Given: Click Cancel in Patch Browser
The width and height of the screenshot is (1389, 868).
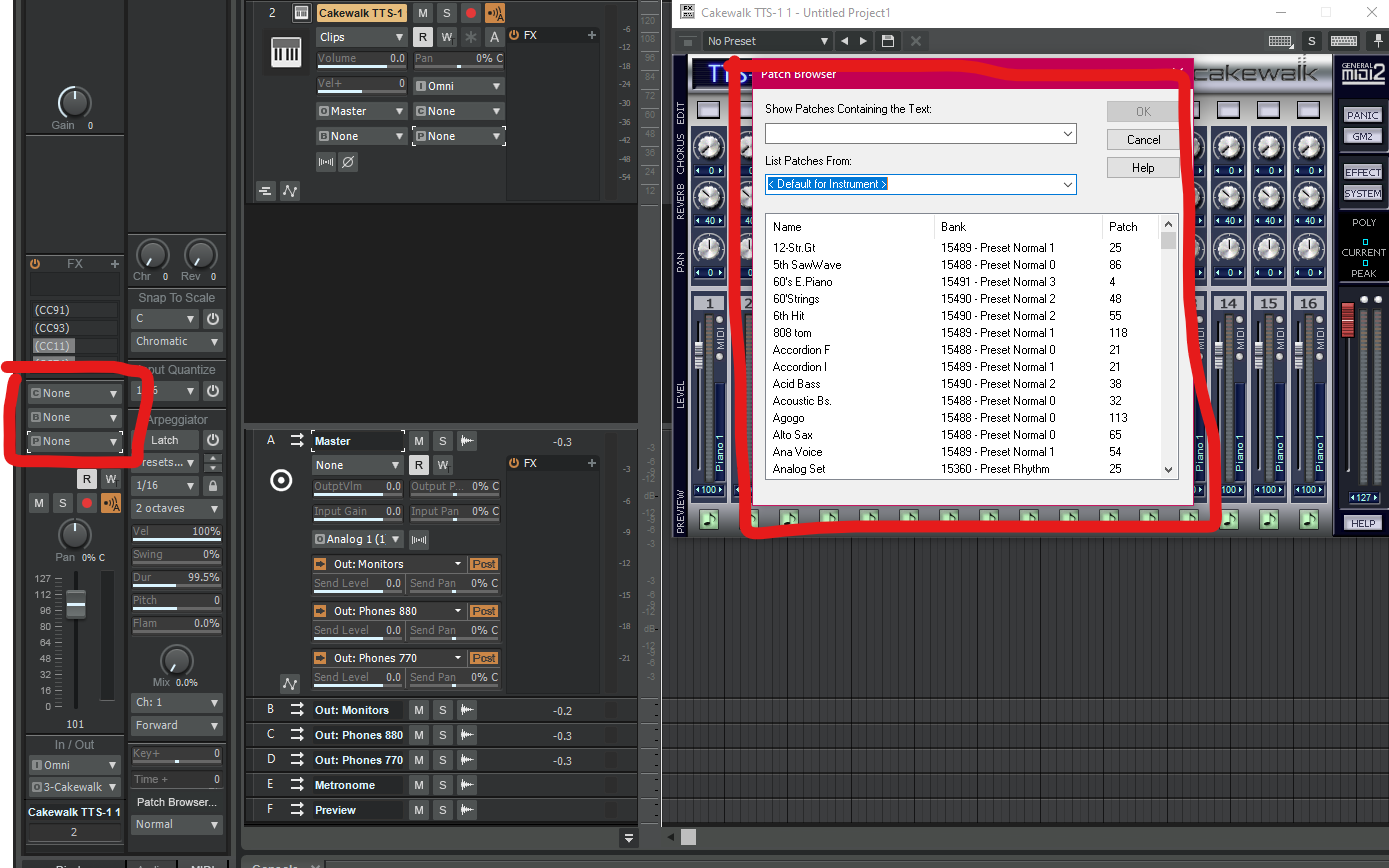Looking at the screenshot, I should pos(1143,140).
